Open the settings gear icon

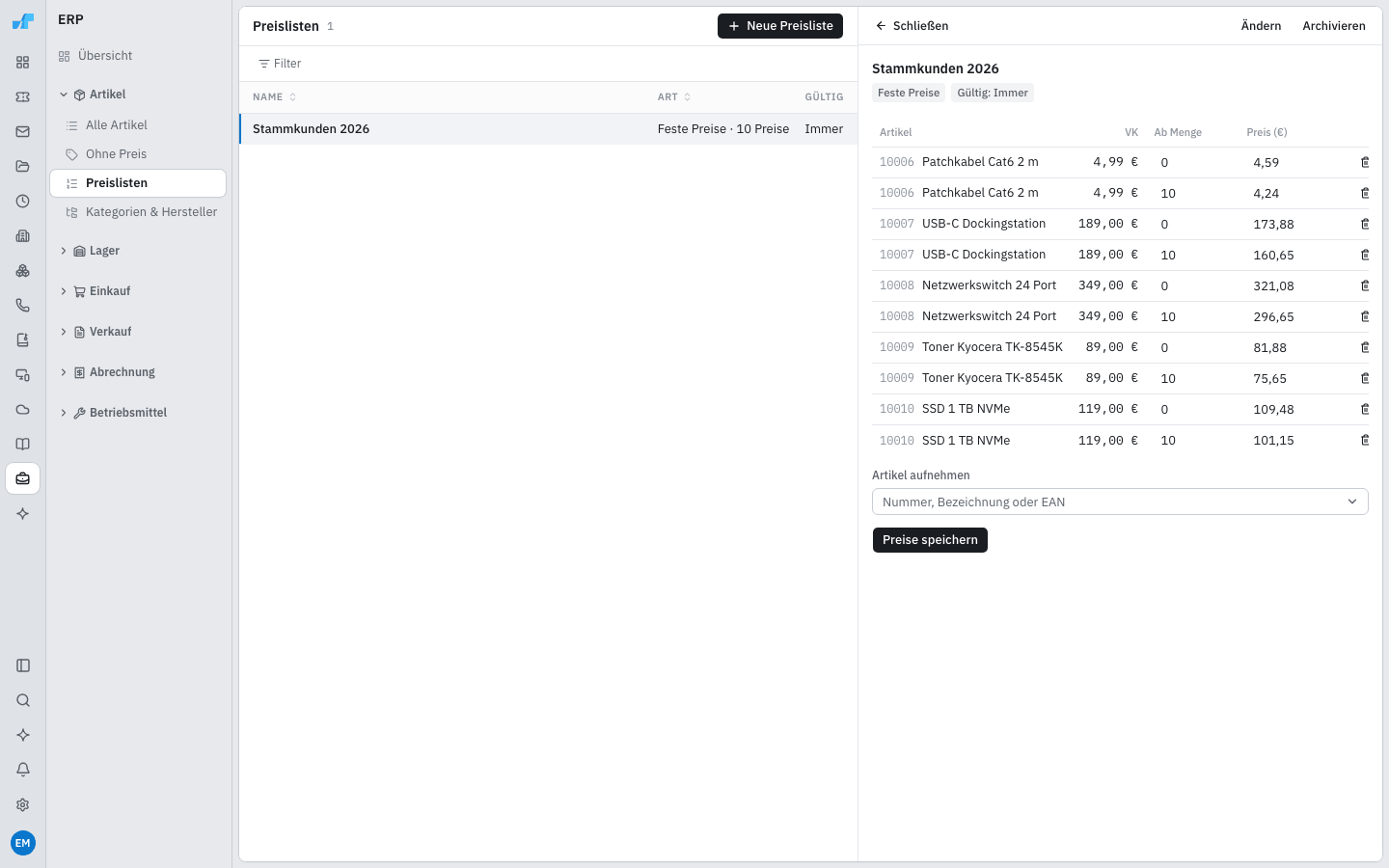[x=23, y=804]
